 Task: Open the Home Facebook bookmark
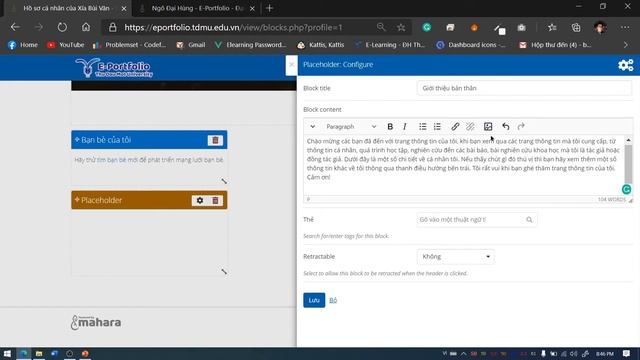(x=23, y=45)
